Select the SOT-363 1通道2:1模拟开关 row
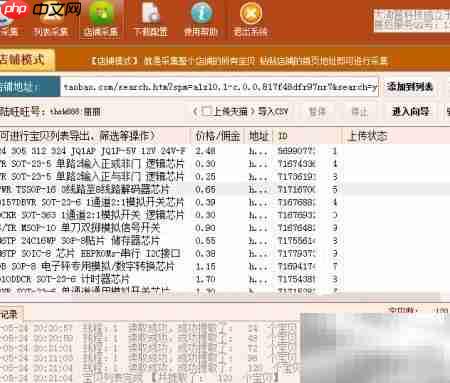 (225, 215)
